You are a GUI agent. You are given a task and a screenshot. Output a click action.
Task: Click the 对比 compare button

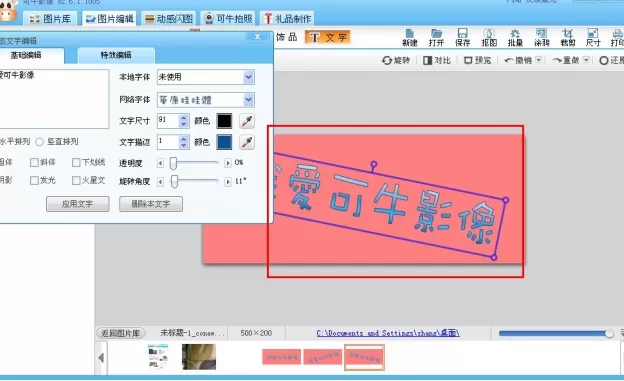pos(437,60)
